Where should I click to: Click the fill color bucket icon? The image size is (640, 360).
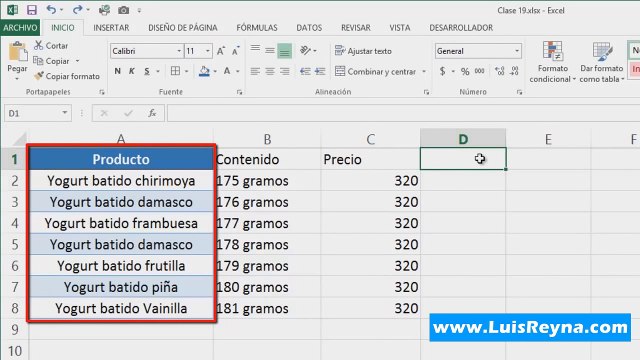point(204,71)
